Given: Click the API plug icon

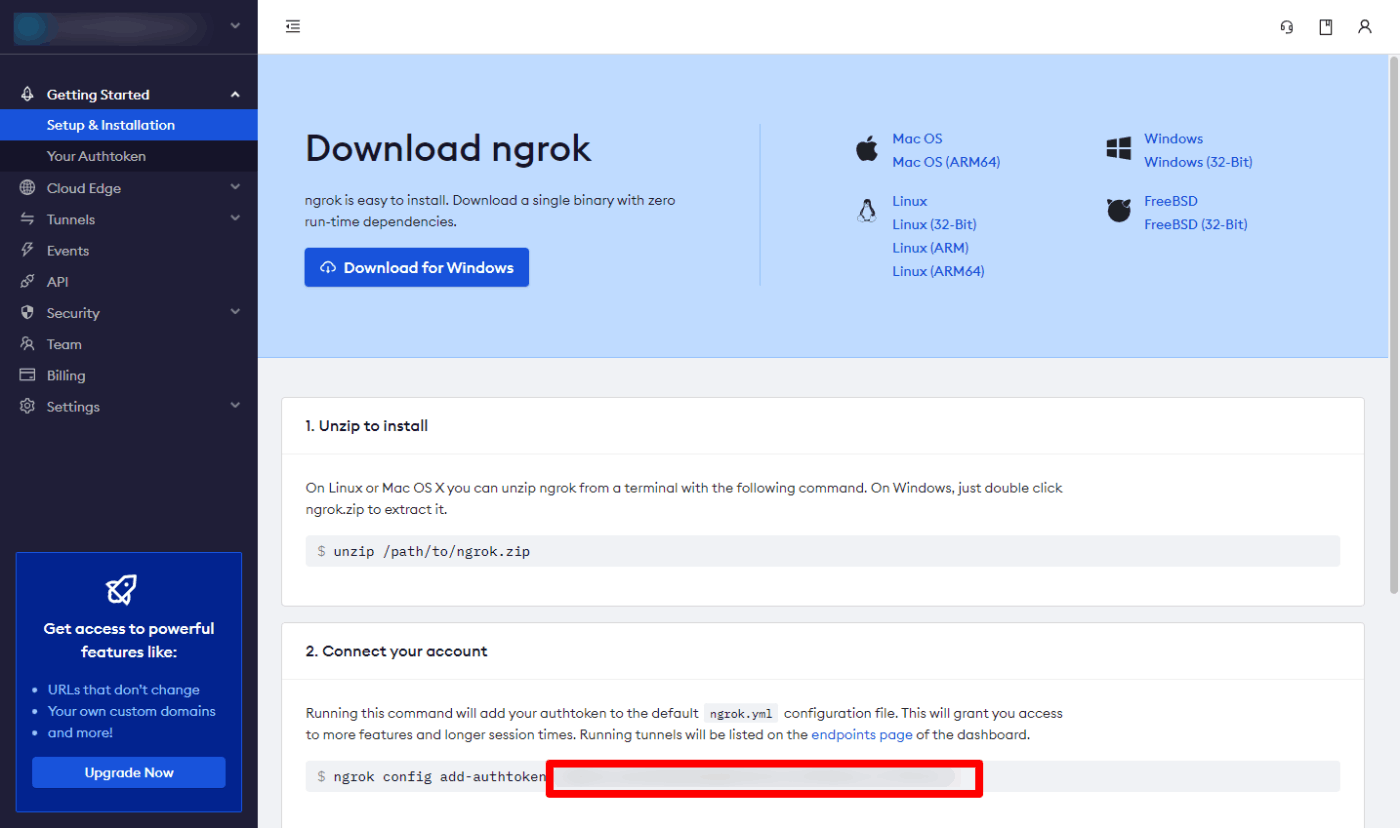Looking at the screenshot, I should pyautogui.click(x=28, y=282).
